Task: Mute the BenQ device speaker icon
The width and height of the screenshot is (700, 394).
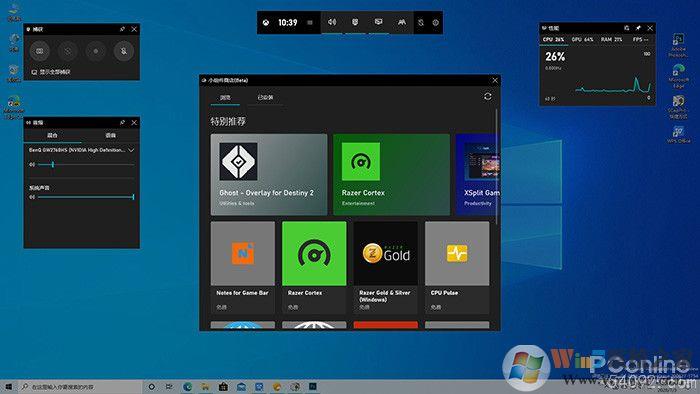Action: click(x=32, y=165)
